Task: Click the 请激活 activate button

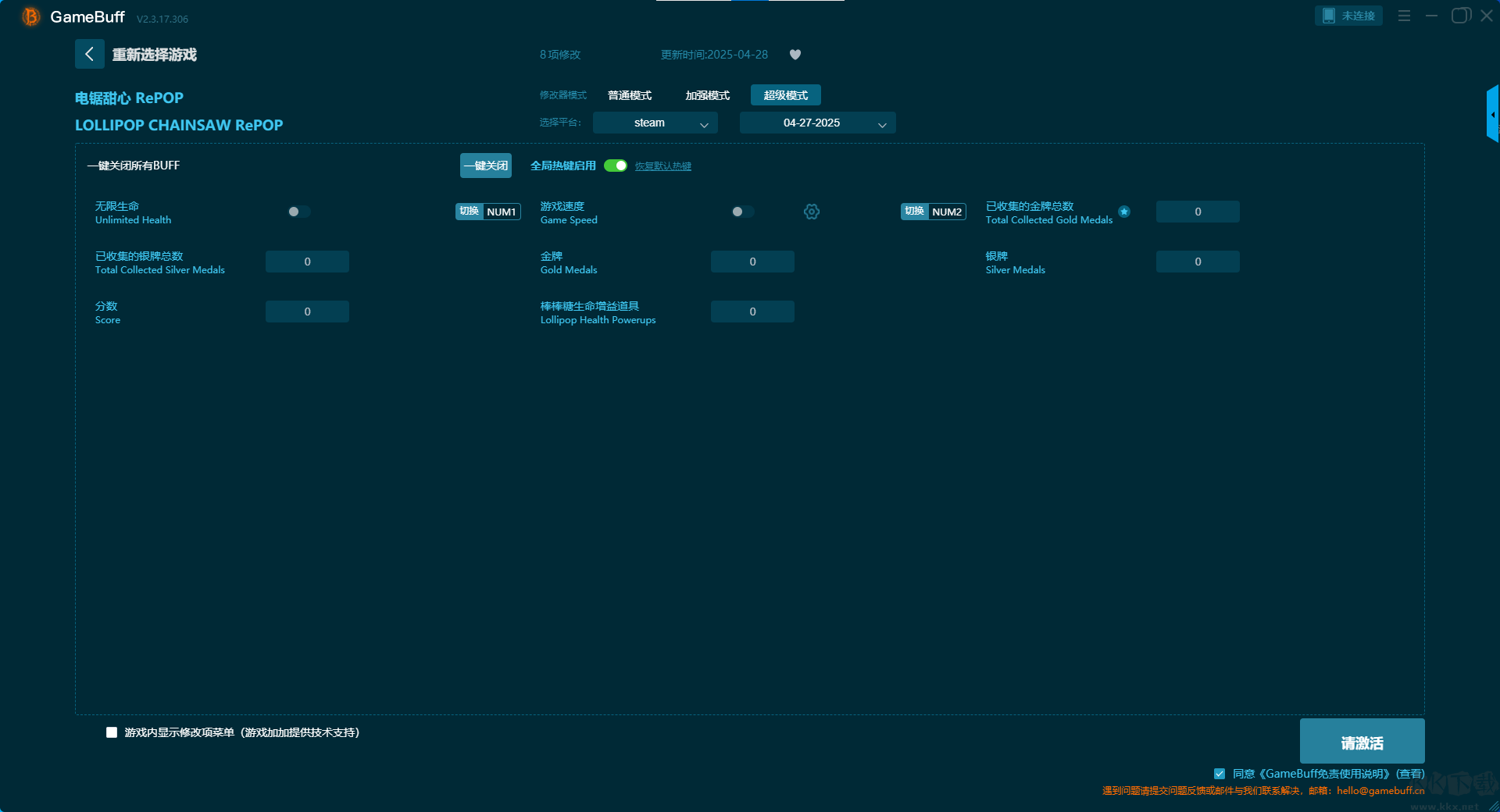Action: click(x=1361, y=742)
